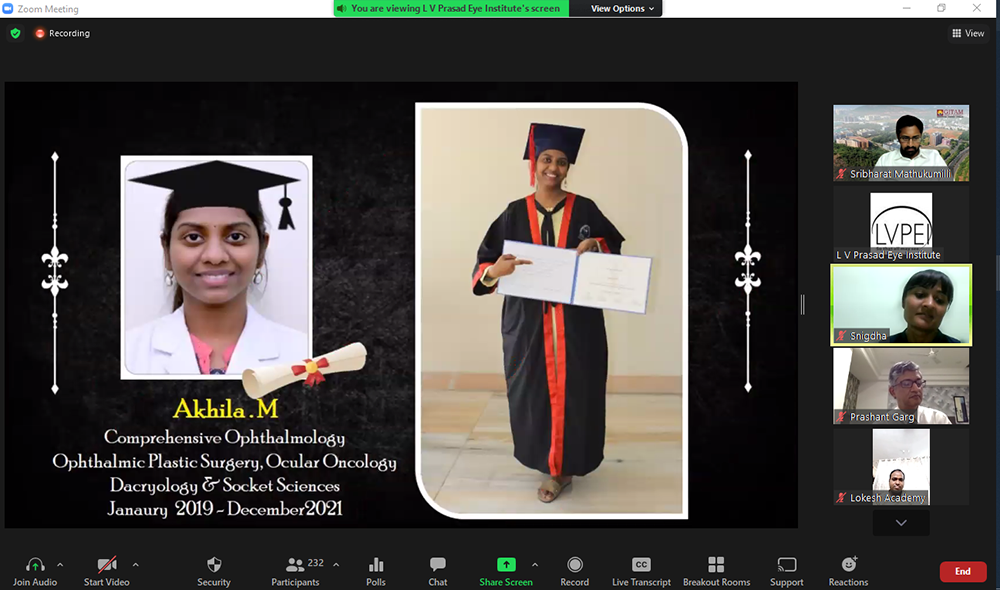
Task: Click the green Share Screen icon
Action: (506, 565)
